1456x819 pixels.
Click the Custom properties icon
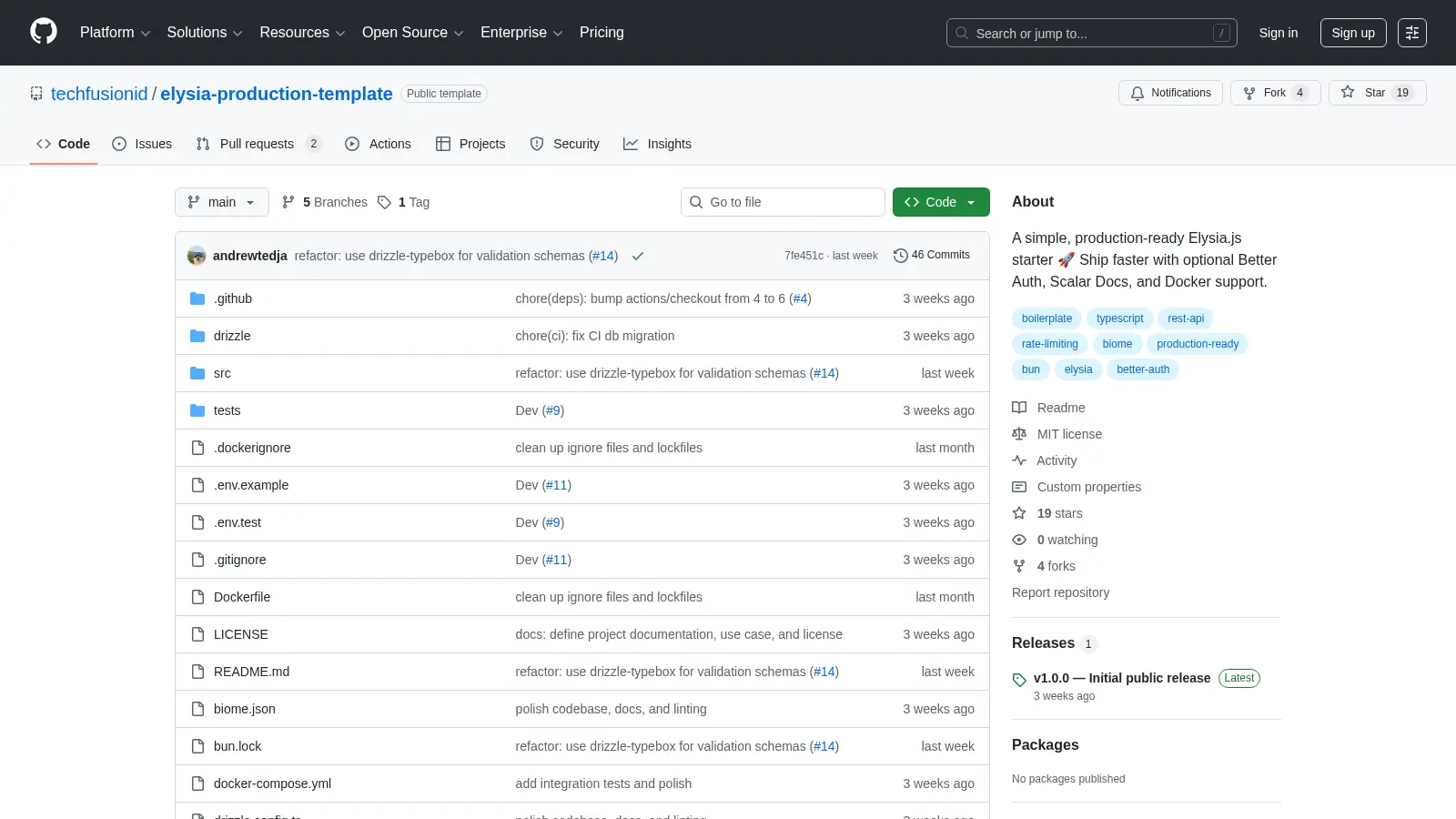[1019, 487]
